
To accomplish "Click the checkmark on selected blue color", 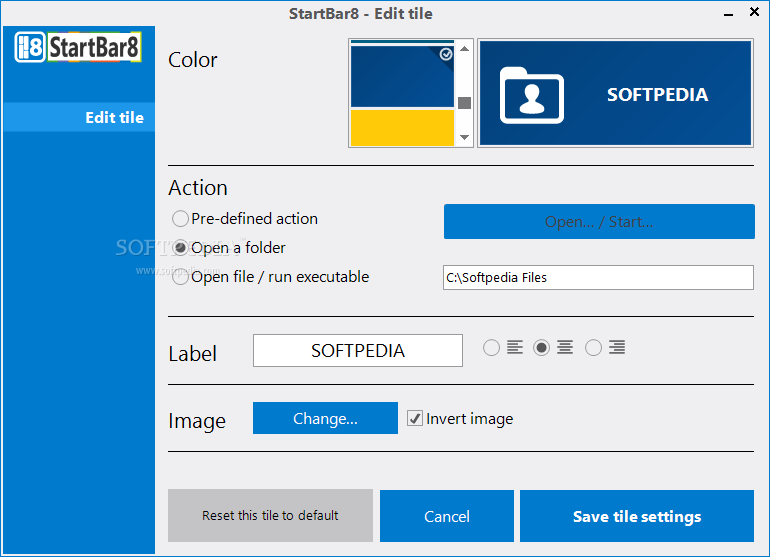I will tap(446, 54).
